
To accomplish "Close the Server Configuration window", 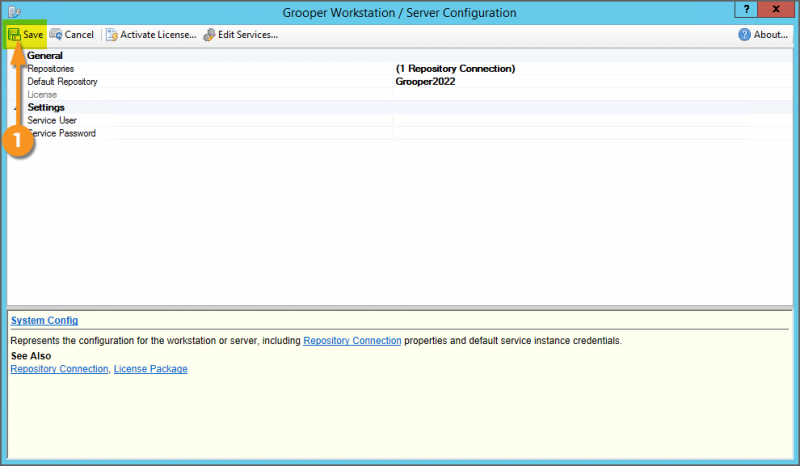I will 776,9.
